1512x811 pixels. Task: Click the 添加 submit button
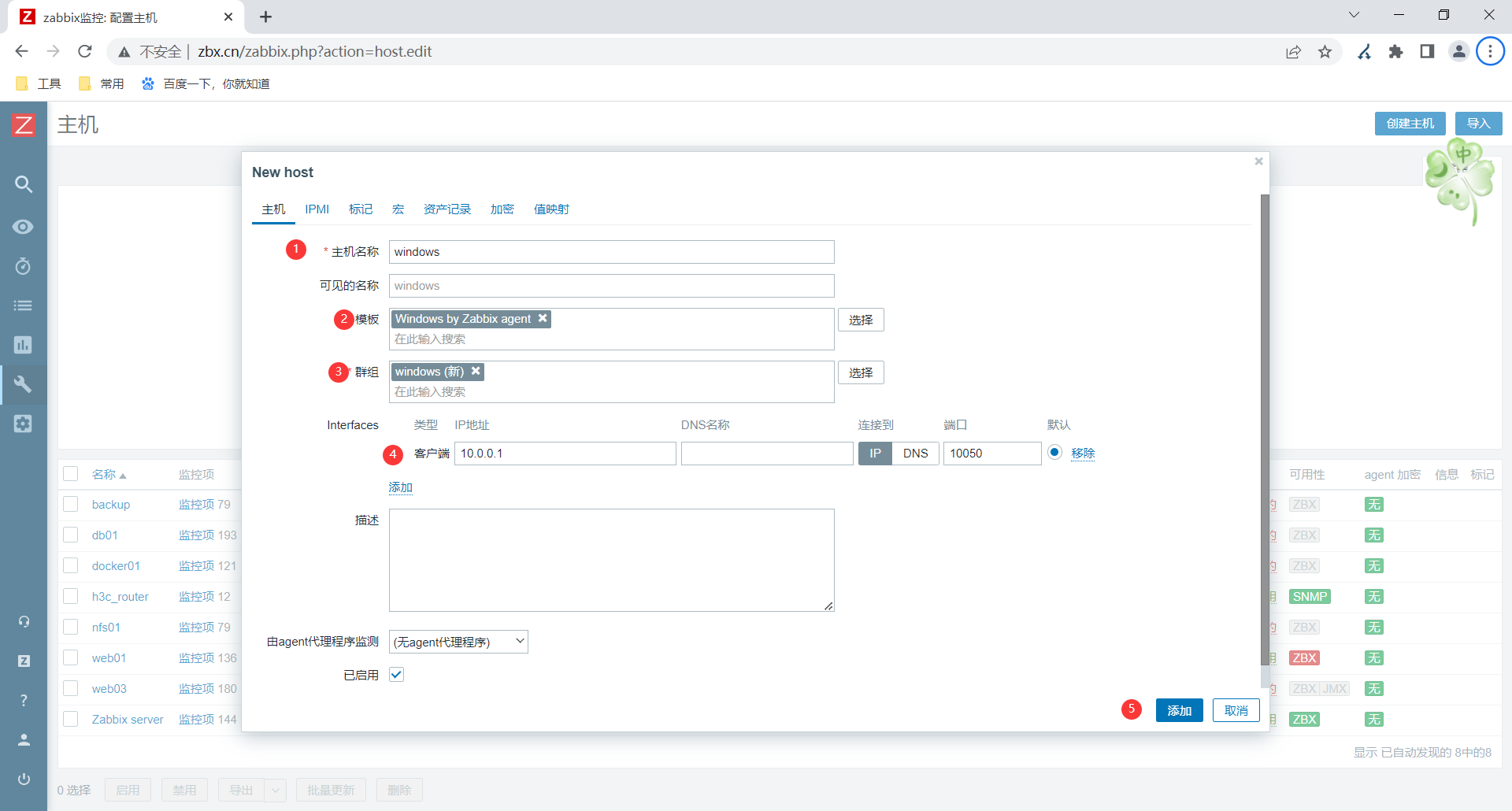point(1180,710)
